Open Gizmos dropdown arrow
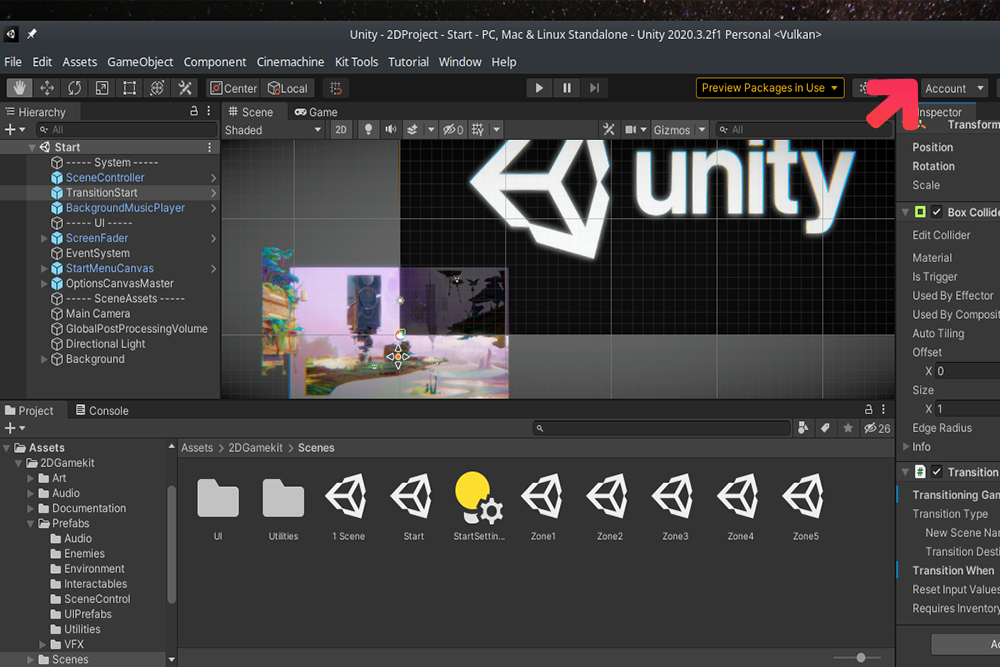 click(x=702, y=129)
